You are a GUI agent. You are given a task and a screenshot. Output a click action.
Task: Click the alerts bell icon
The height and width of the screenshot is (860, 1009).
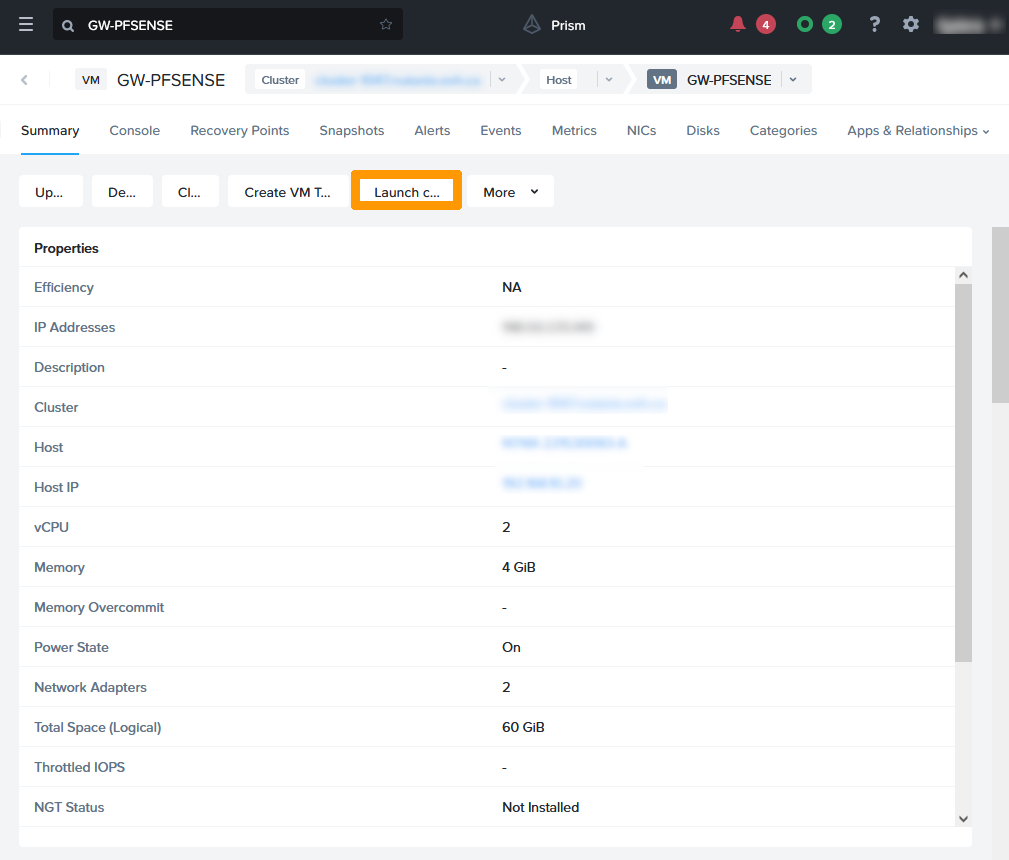[x=739, y=22]
